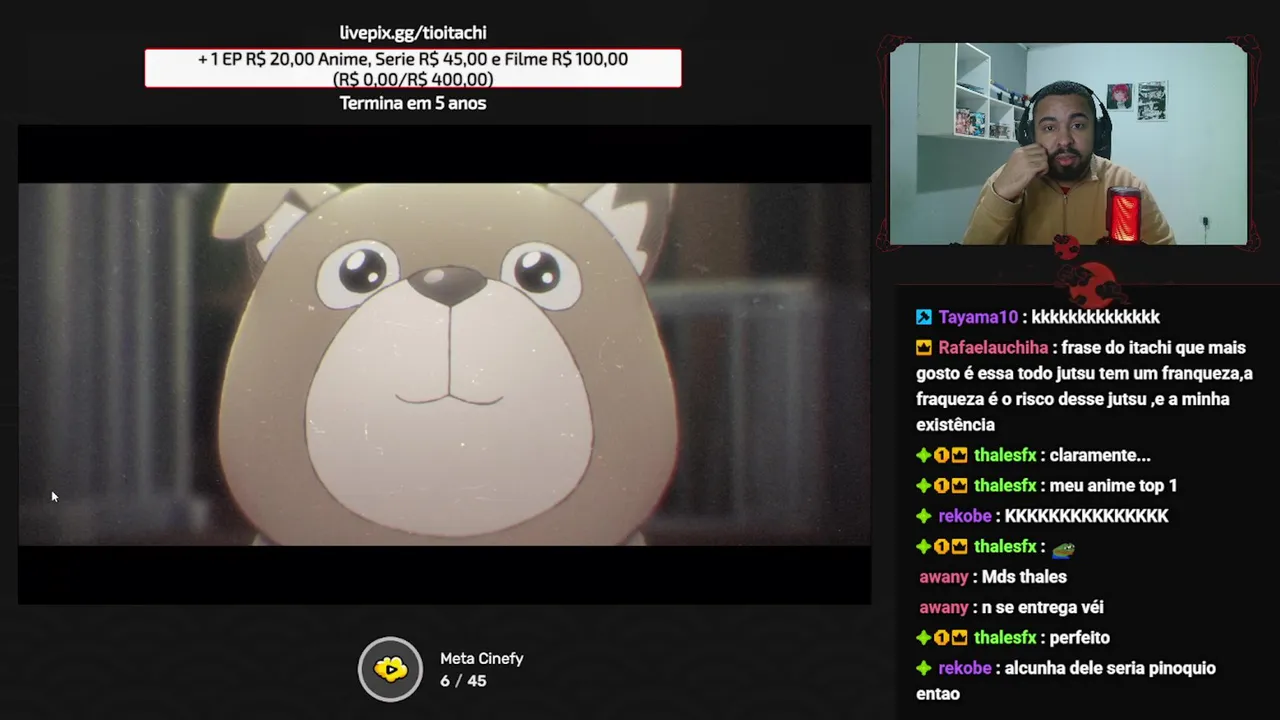Click green plus badge on thalesfx 'perfeito' row

coord(924,638)
